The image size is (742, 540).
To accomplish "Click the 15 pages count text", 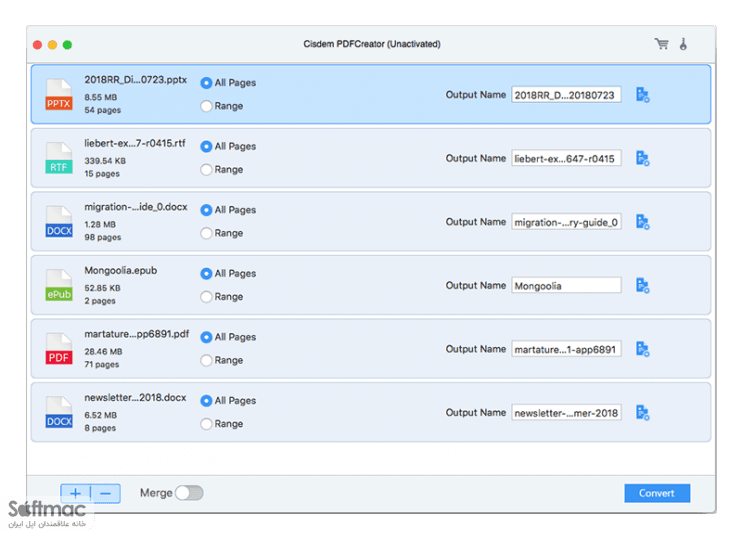I will coord(102,174).
